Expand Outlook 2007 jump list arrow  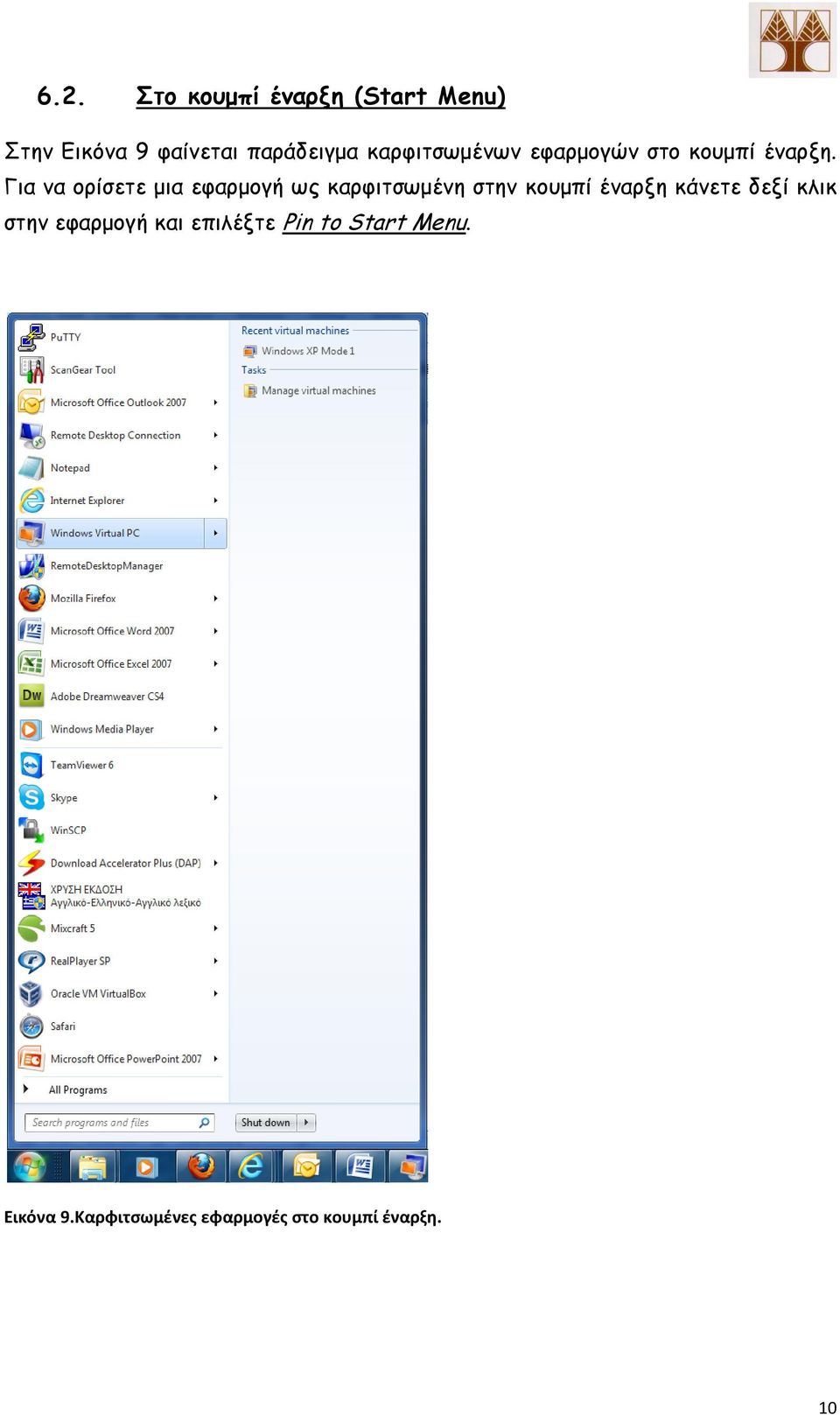click(x=215, y=403)
